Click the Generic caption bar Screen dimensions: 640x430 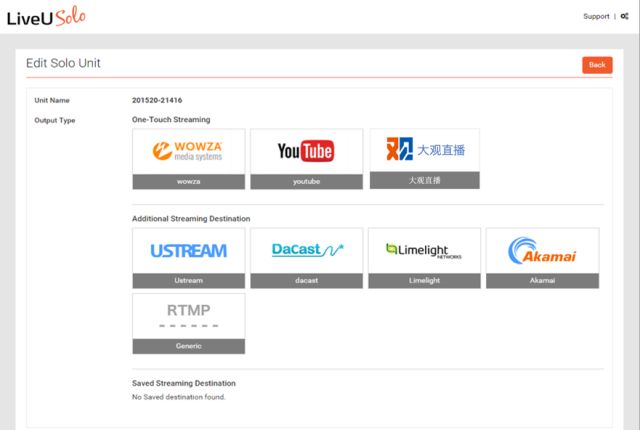pos(189,346)
